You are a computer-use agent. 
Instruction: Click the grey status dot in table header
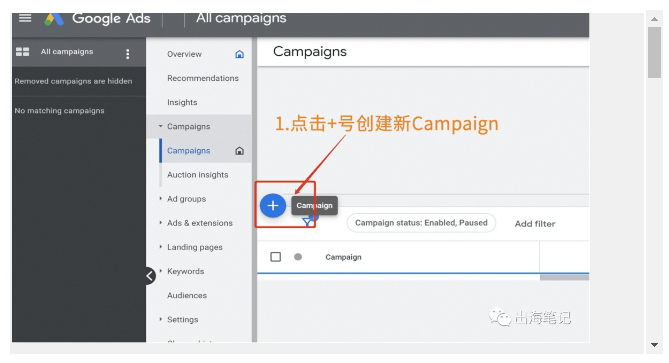click(298, 257)
